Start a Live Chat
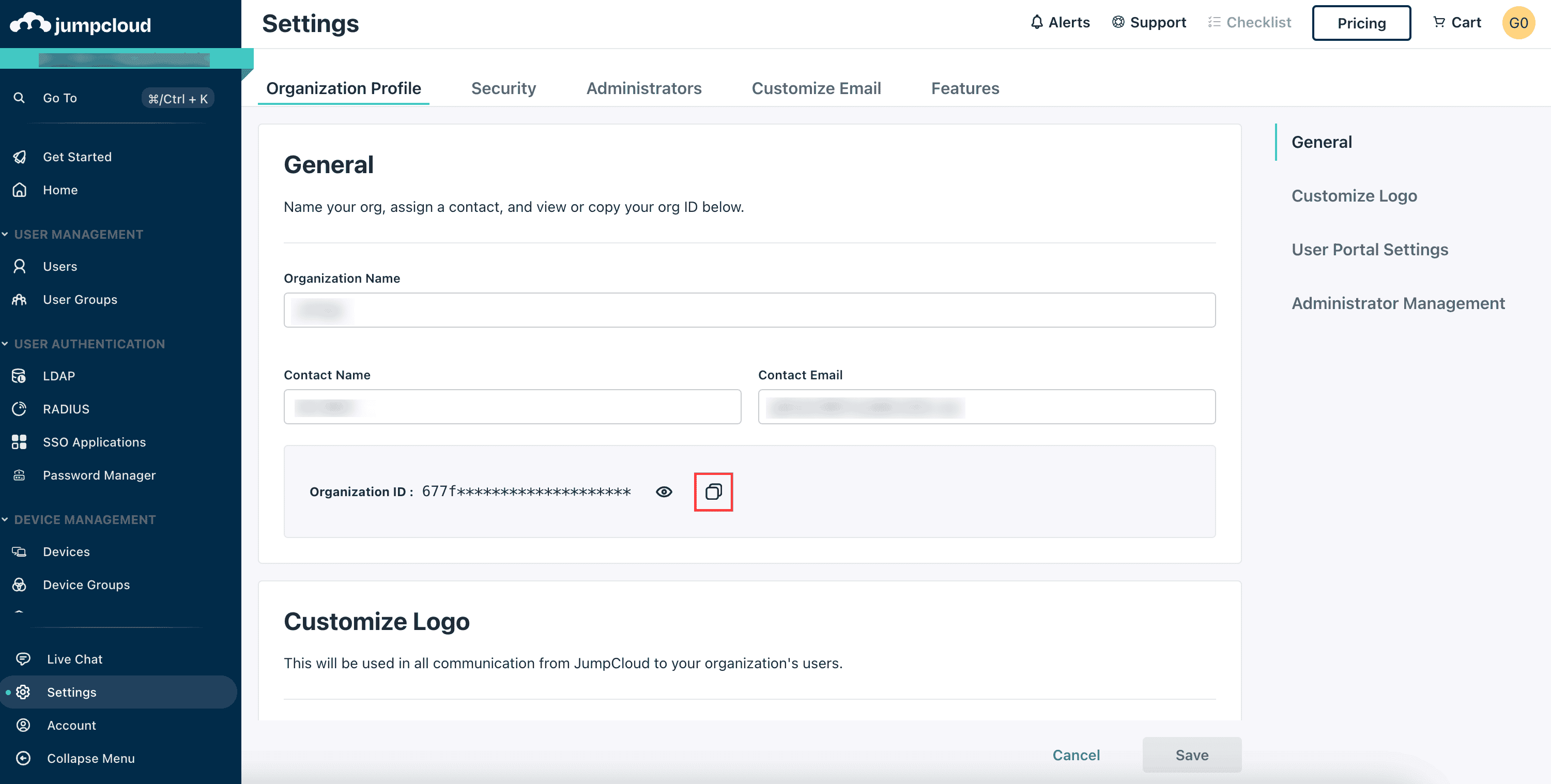The image size is (1551, 784). coord(74,659)
